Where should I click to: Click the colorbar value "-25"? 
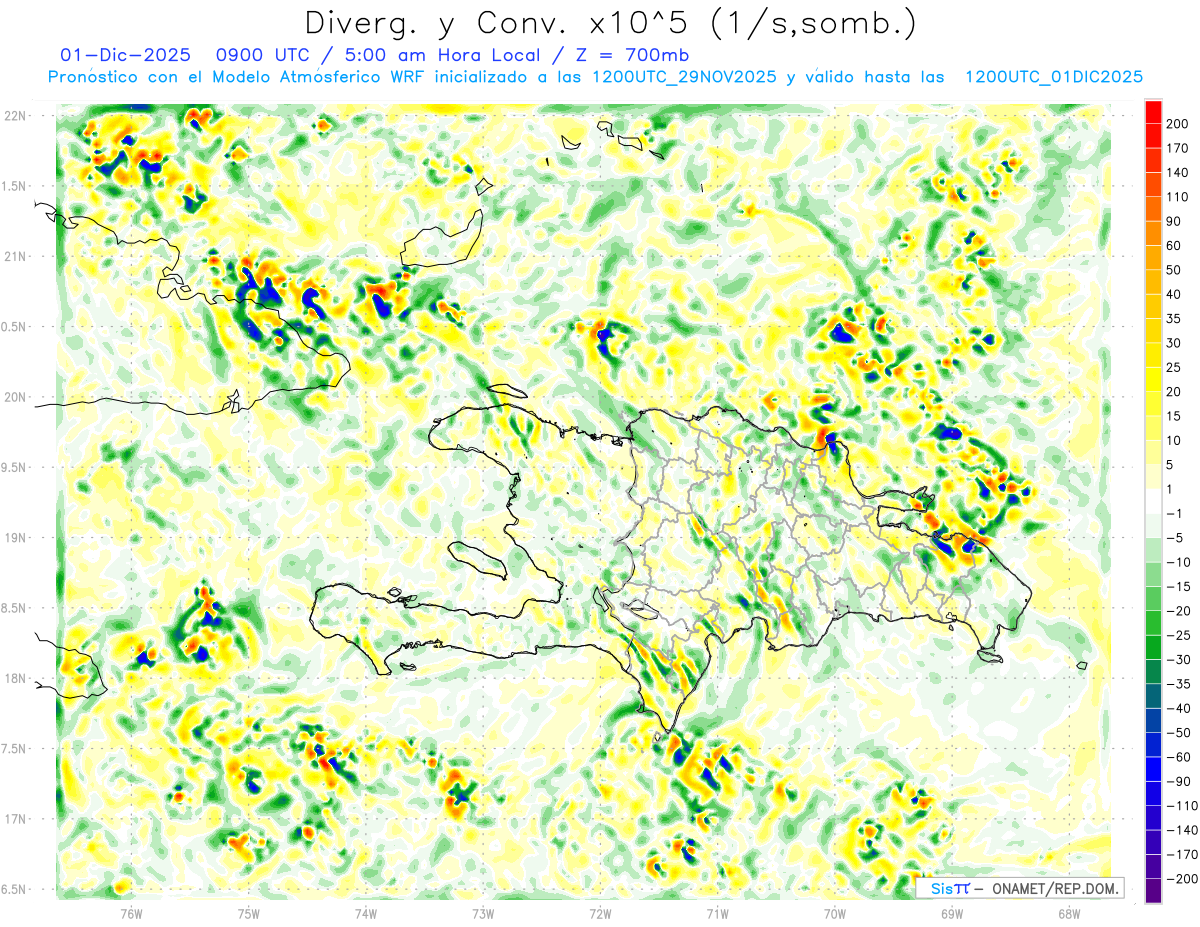(1178, 635)
